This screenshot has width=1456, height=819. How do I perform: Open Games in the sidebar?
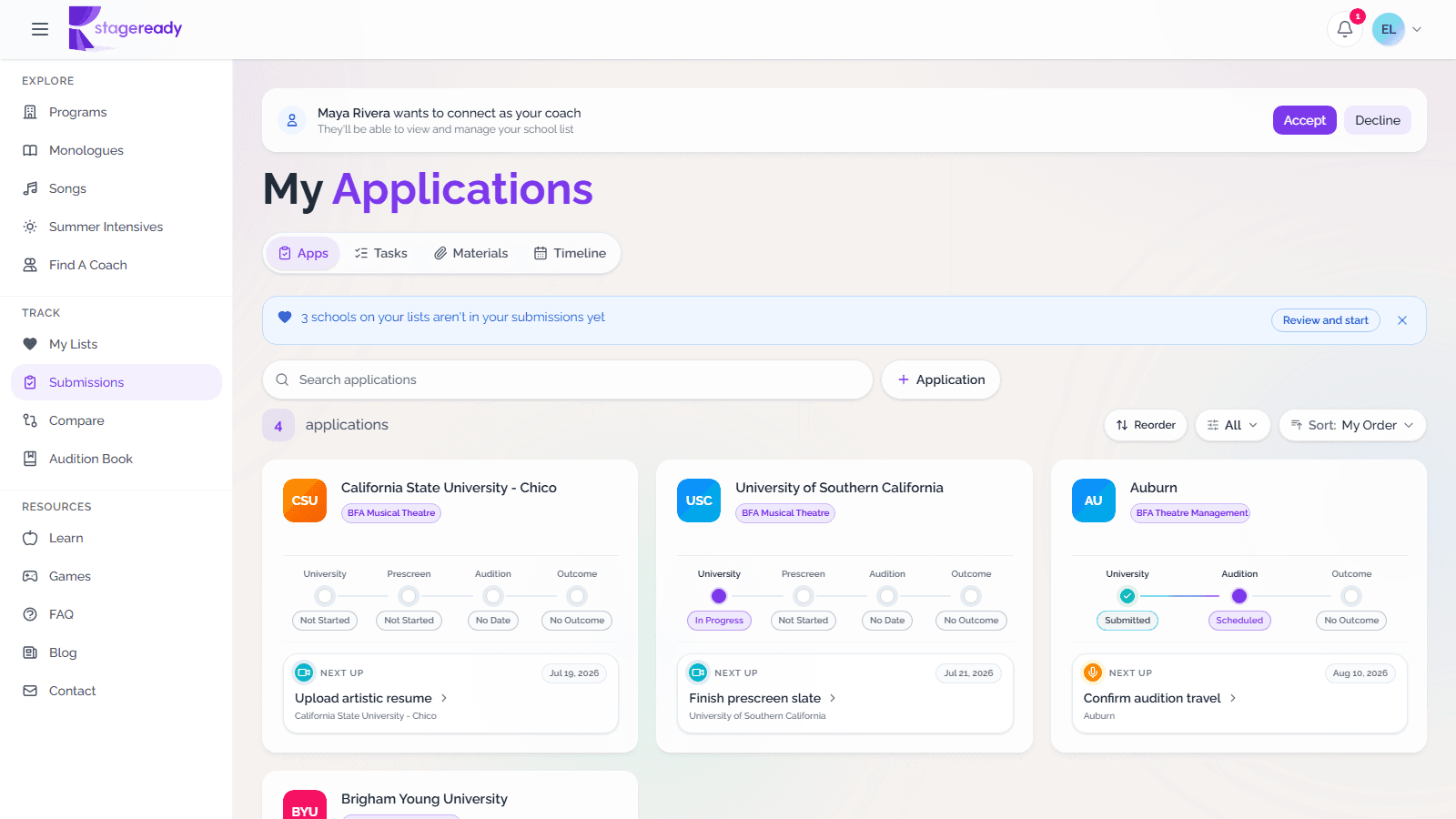pos(116,576)
